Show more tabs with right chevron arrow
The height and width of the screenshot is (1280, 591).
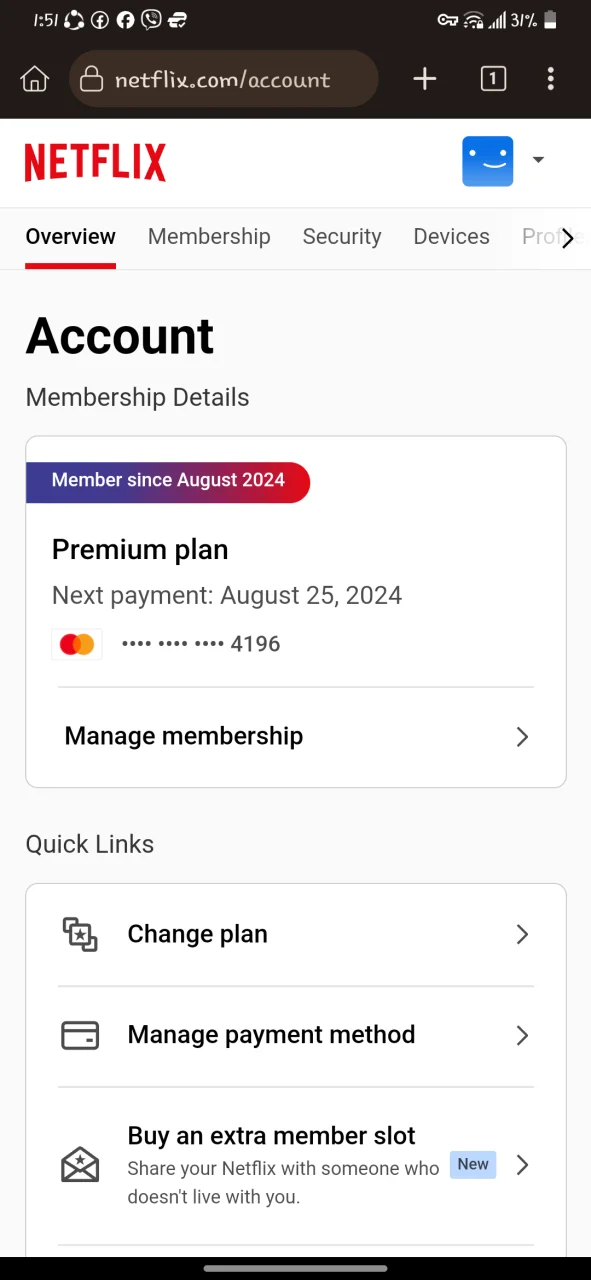(568, 238)
